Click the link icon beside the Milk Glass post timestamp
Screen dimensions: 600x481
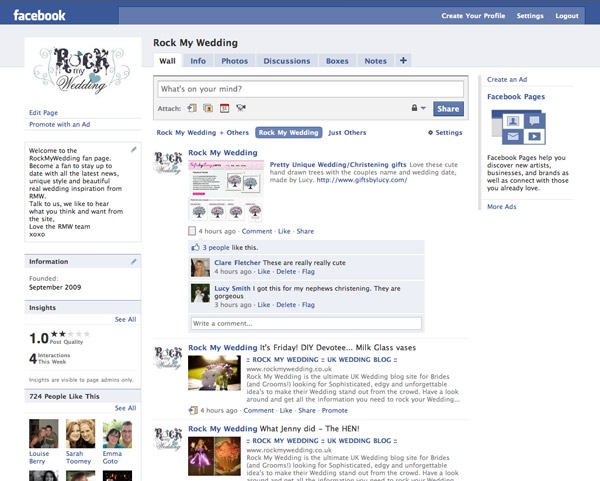point(193,410)
